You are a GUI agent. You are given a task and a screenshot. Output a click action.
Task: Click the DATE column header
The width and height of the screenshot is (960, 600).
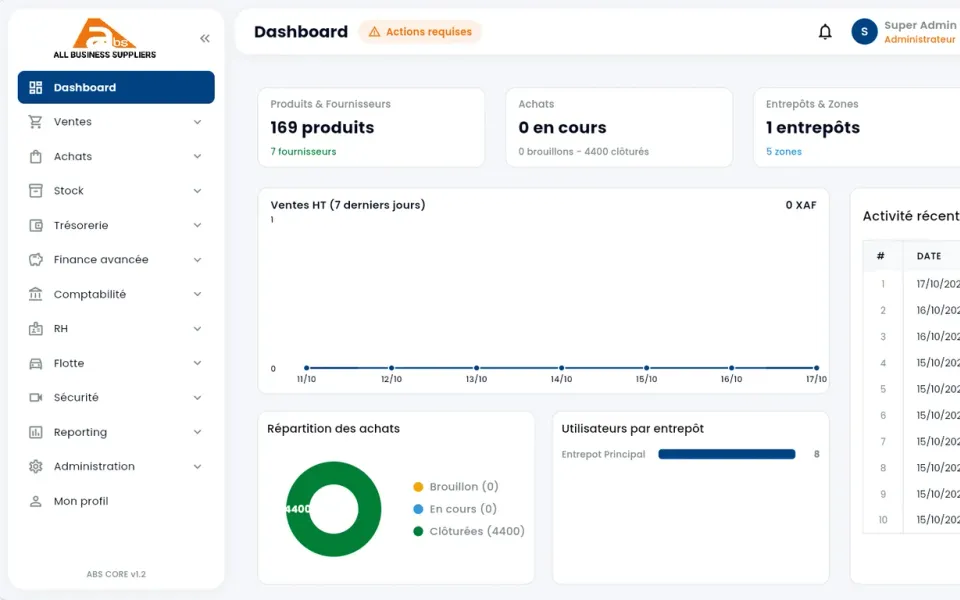[x=929, y=257]
